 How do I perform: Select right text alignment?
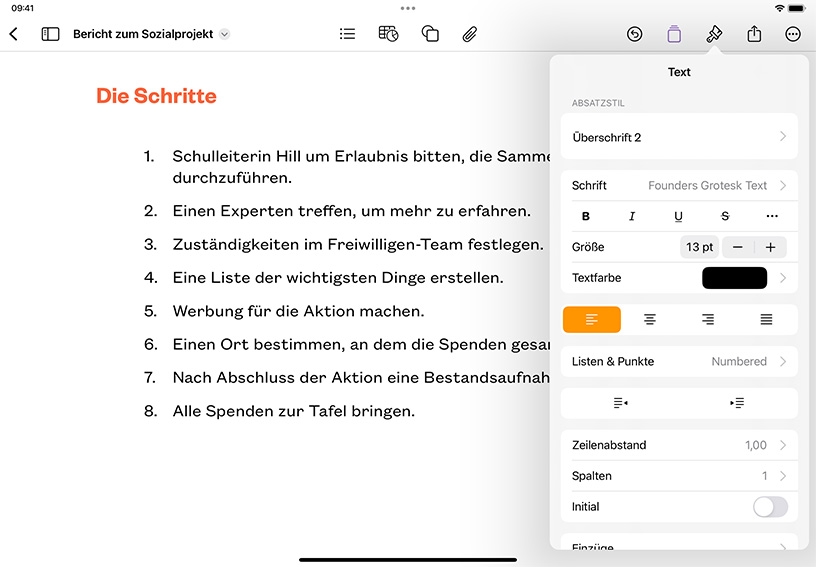click(708, 319)
